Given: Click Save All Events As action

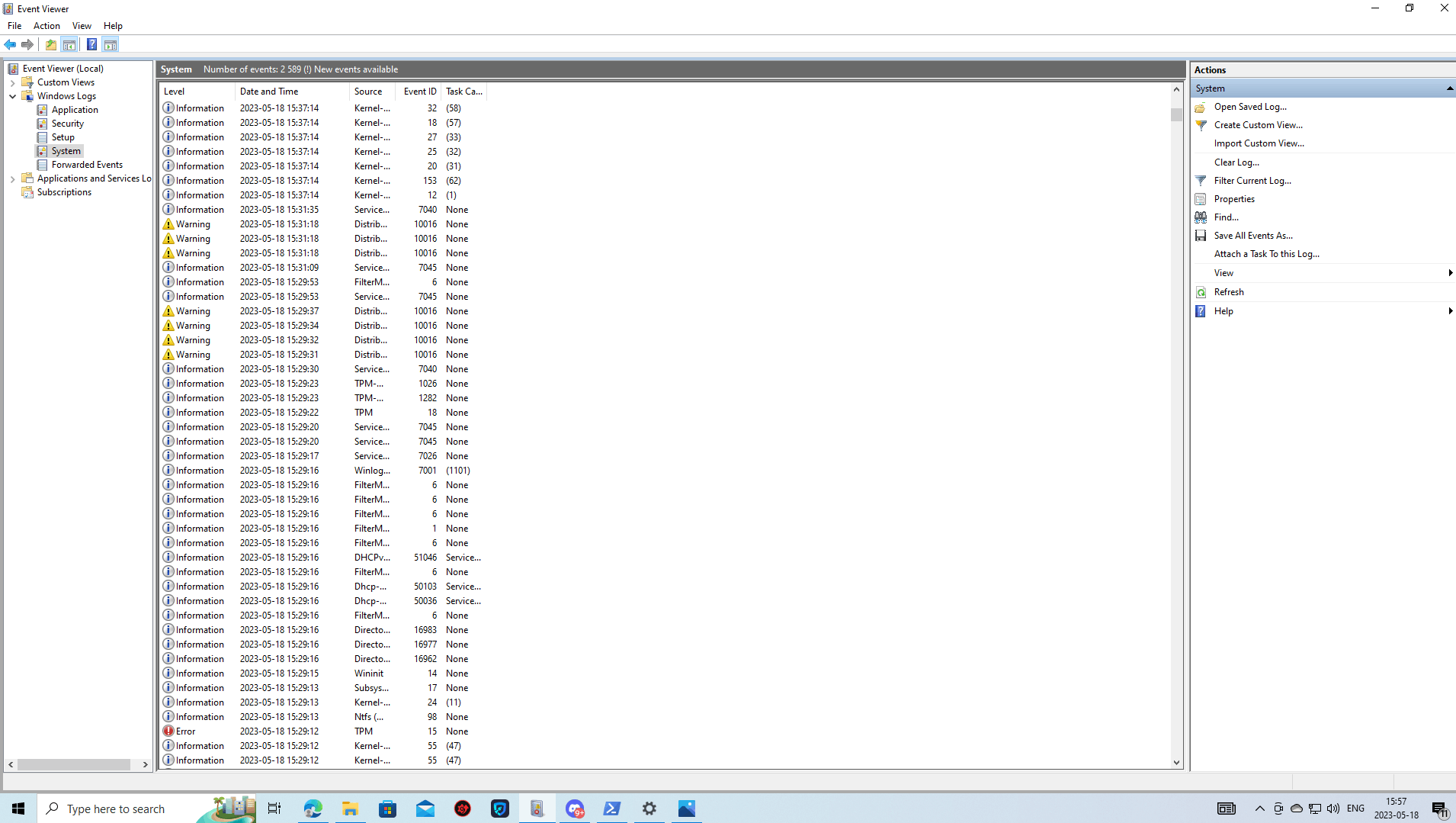Looking at the screenshot, I should pos(1253,236).
